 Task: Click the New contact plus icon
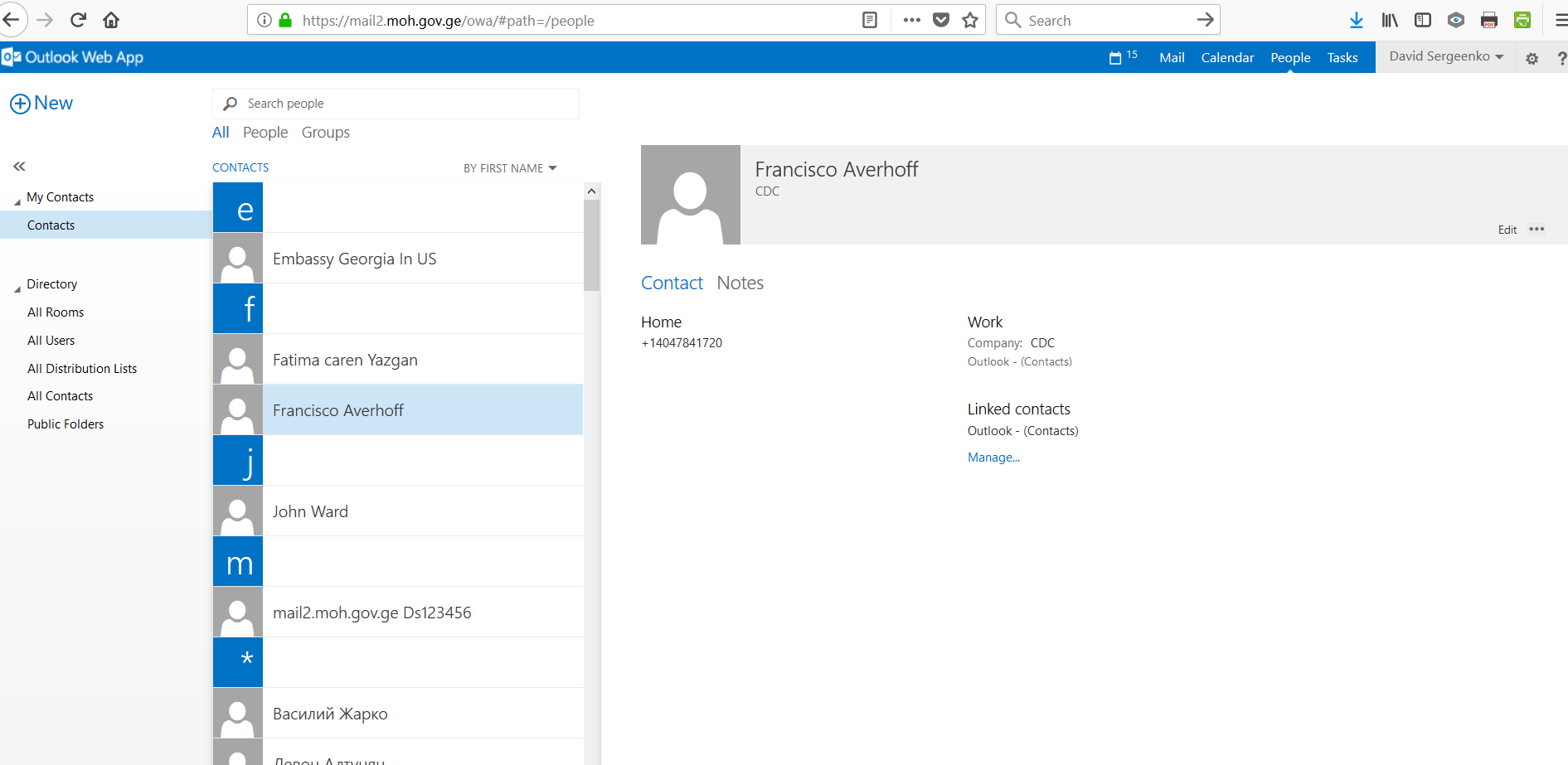(20, 104)
